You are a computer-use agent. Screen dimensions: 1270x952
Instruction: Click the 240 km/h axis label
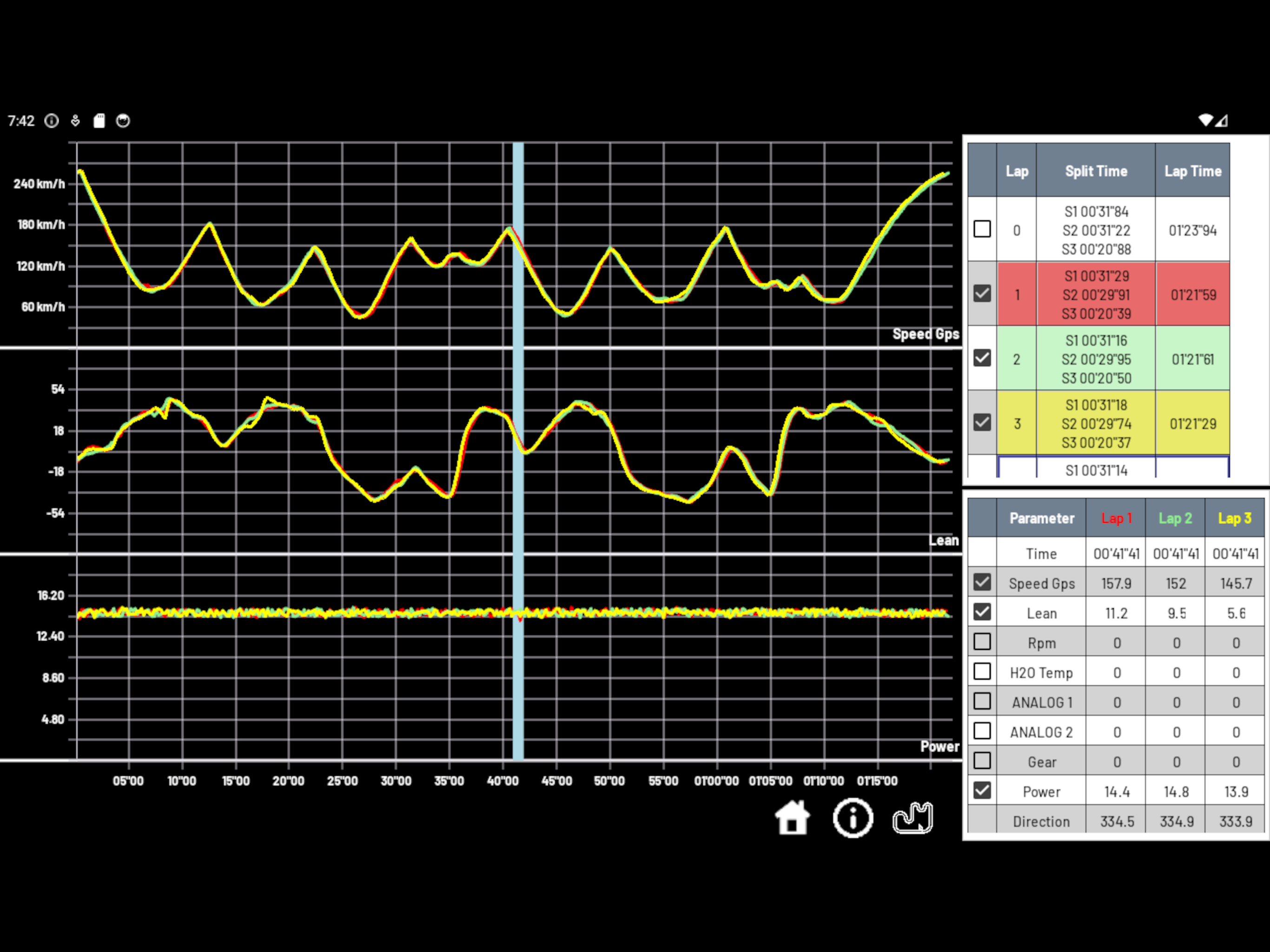(x=39, y=184)
